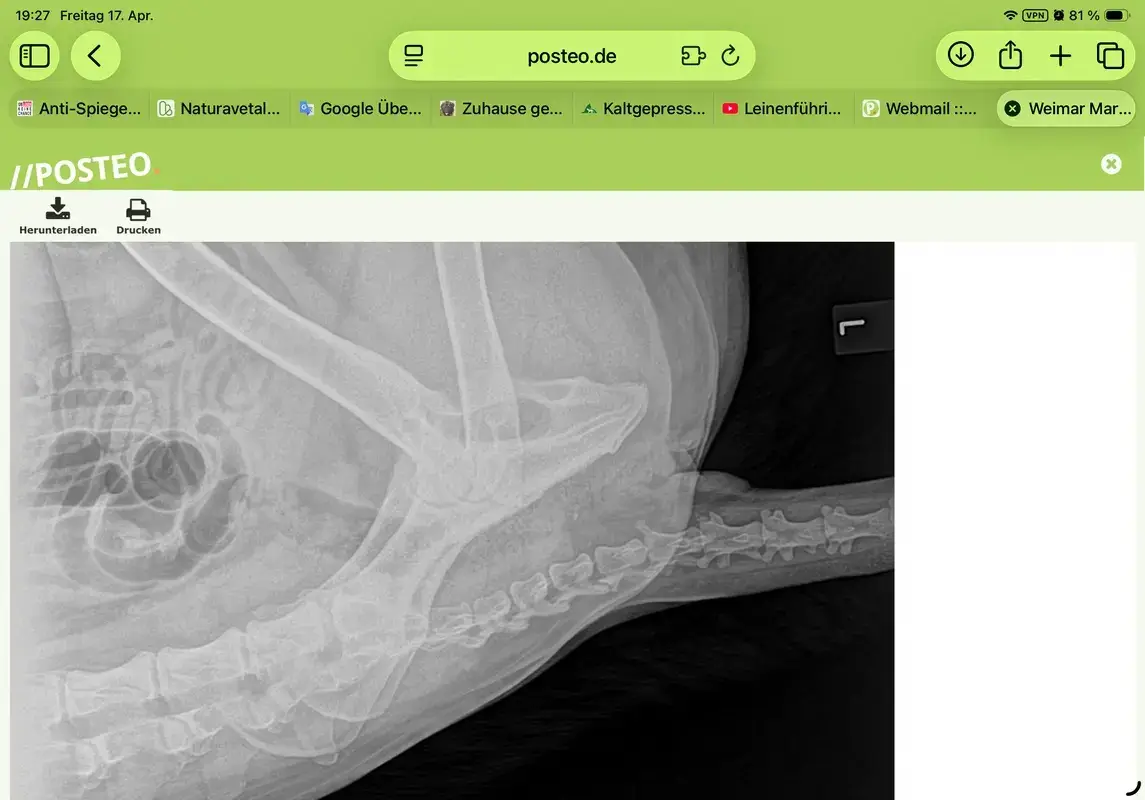Select the Kaltgepress... tab

pyautogui.click(x=643, y=109)
